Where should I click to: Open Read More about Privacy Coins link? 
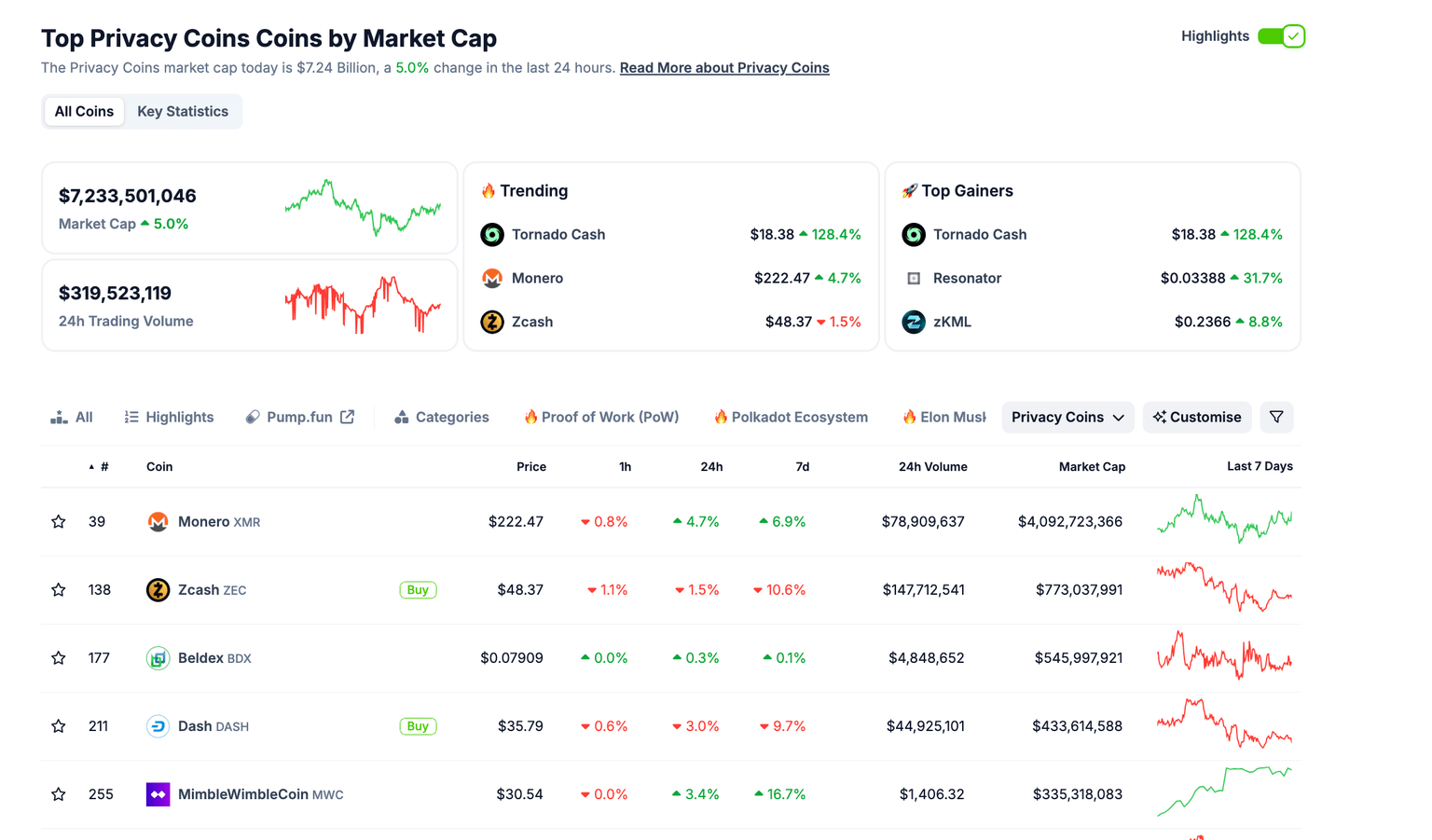[724, 67]
